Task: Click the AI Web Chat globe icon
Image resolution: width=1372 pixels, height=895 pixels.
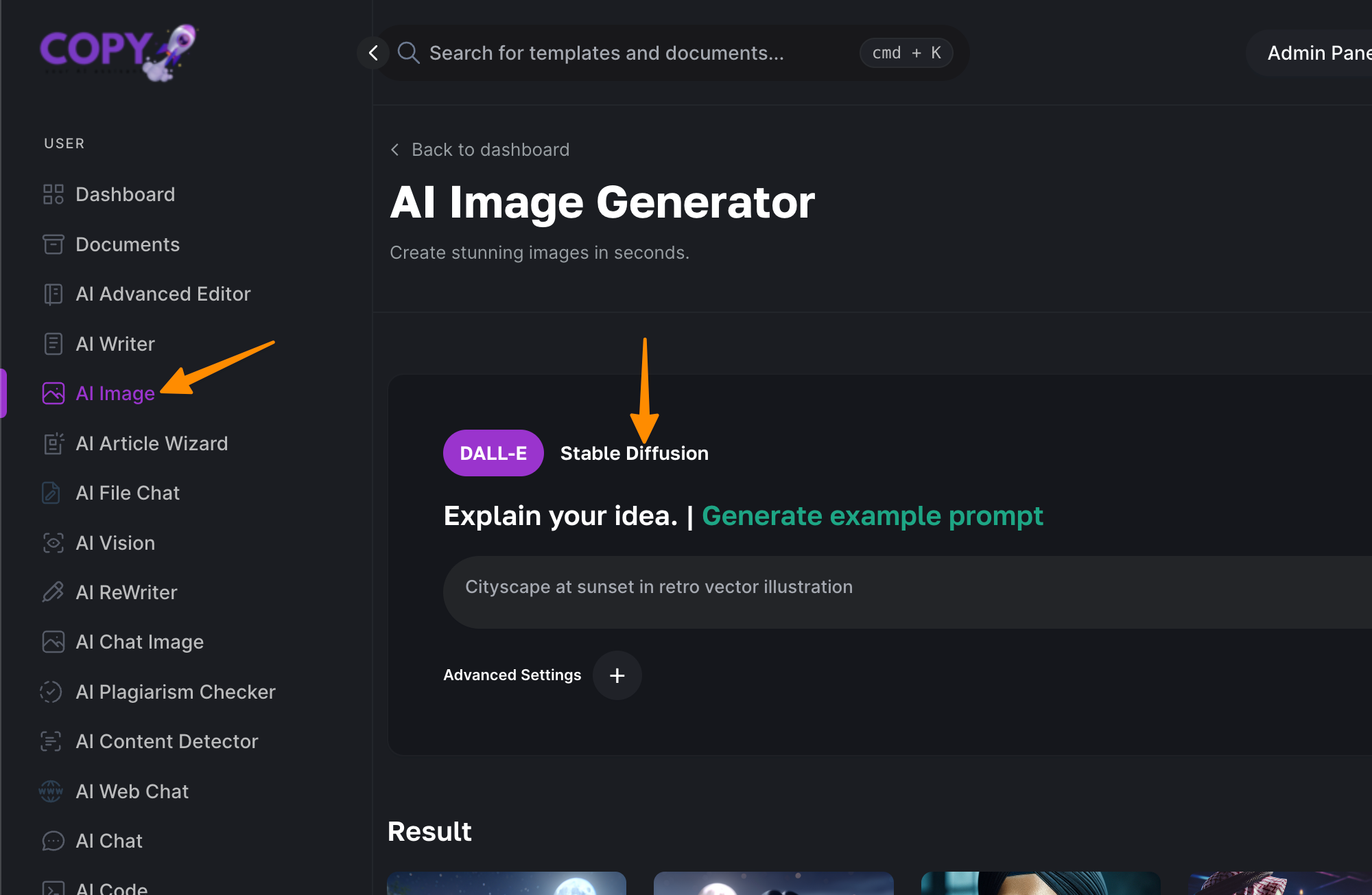Action: click(51, 791)
